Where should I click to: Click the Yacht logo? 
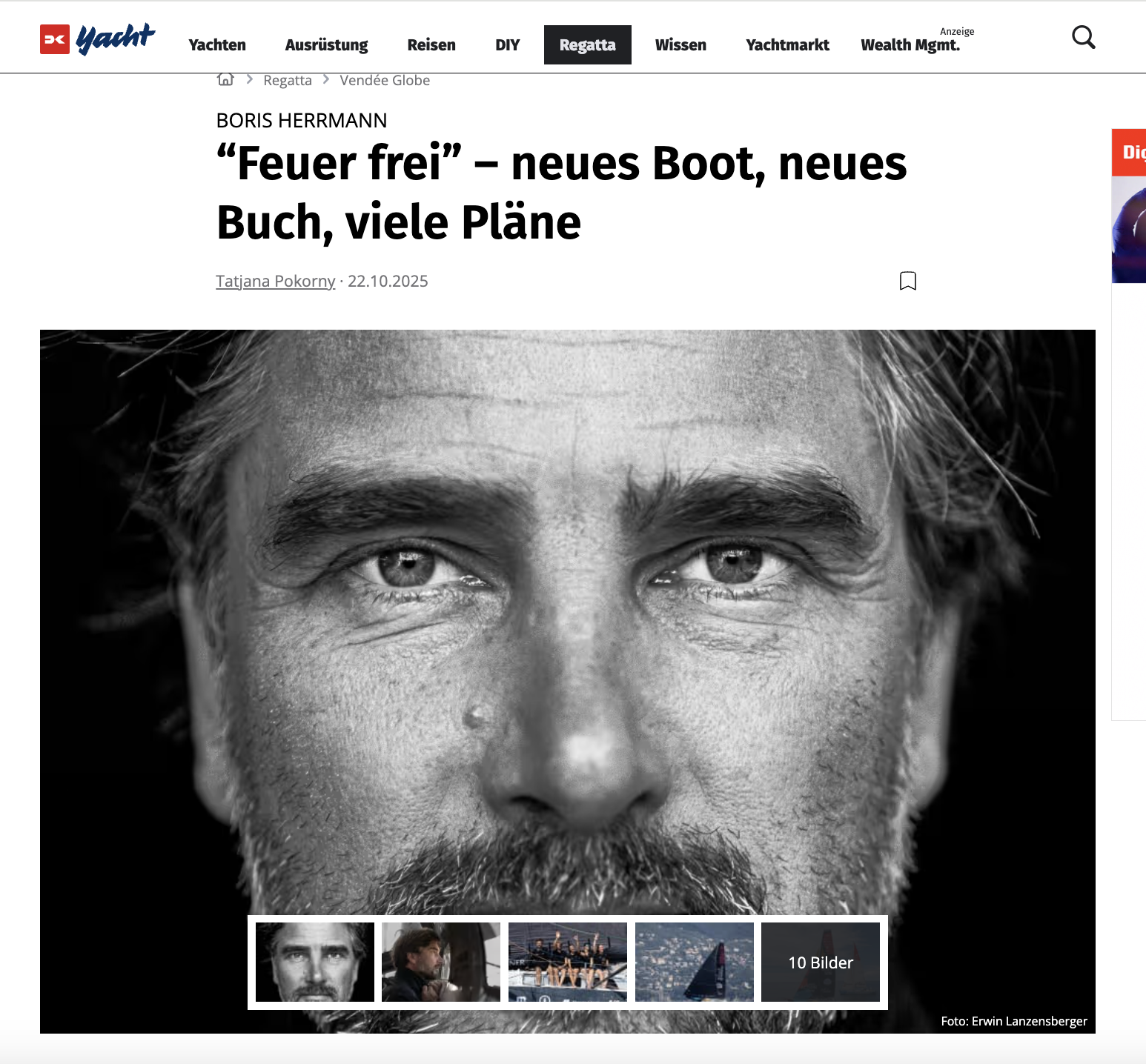point(116,39)
